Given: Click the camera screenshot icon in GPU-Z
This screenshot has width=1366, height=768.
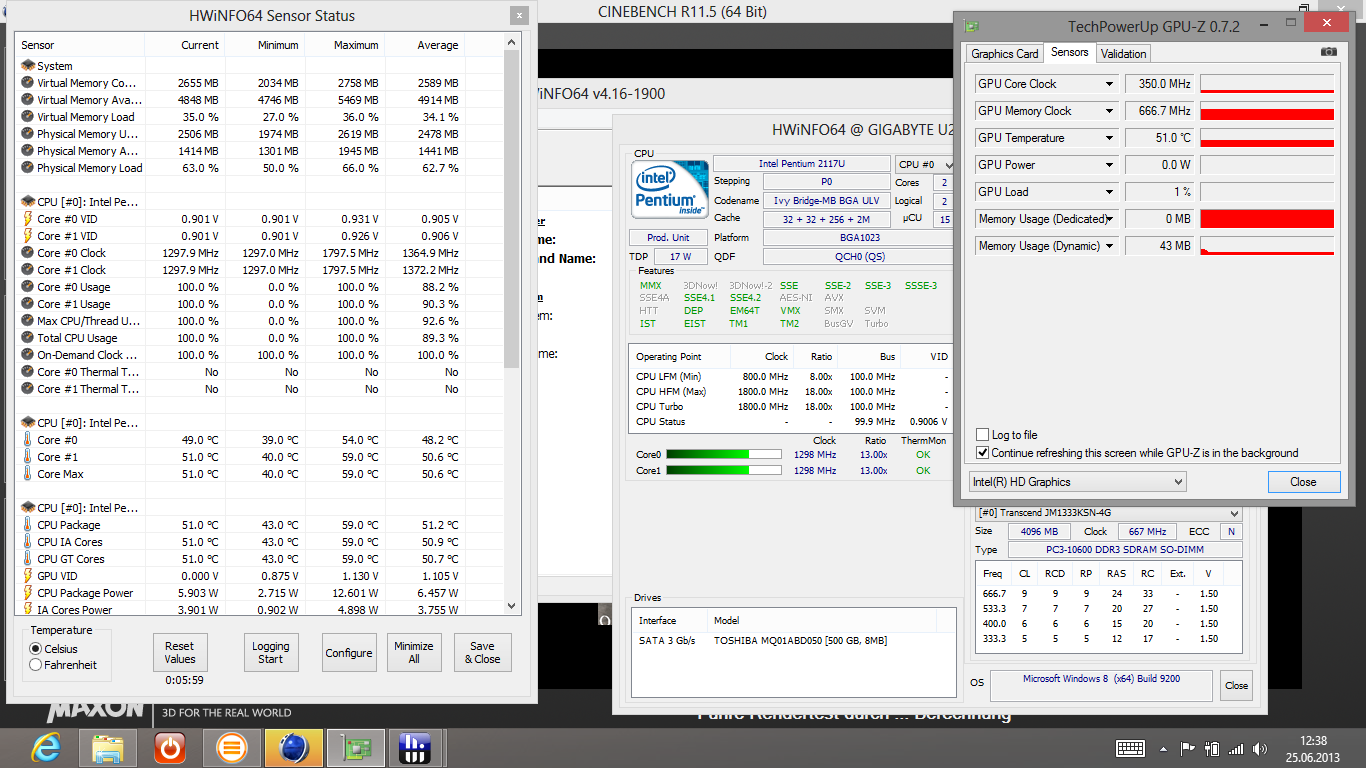Looking at the screenshot, I should (x=1328, y=52).
